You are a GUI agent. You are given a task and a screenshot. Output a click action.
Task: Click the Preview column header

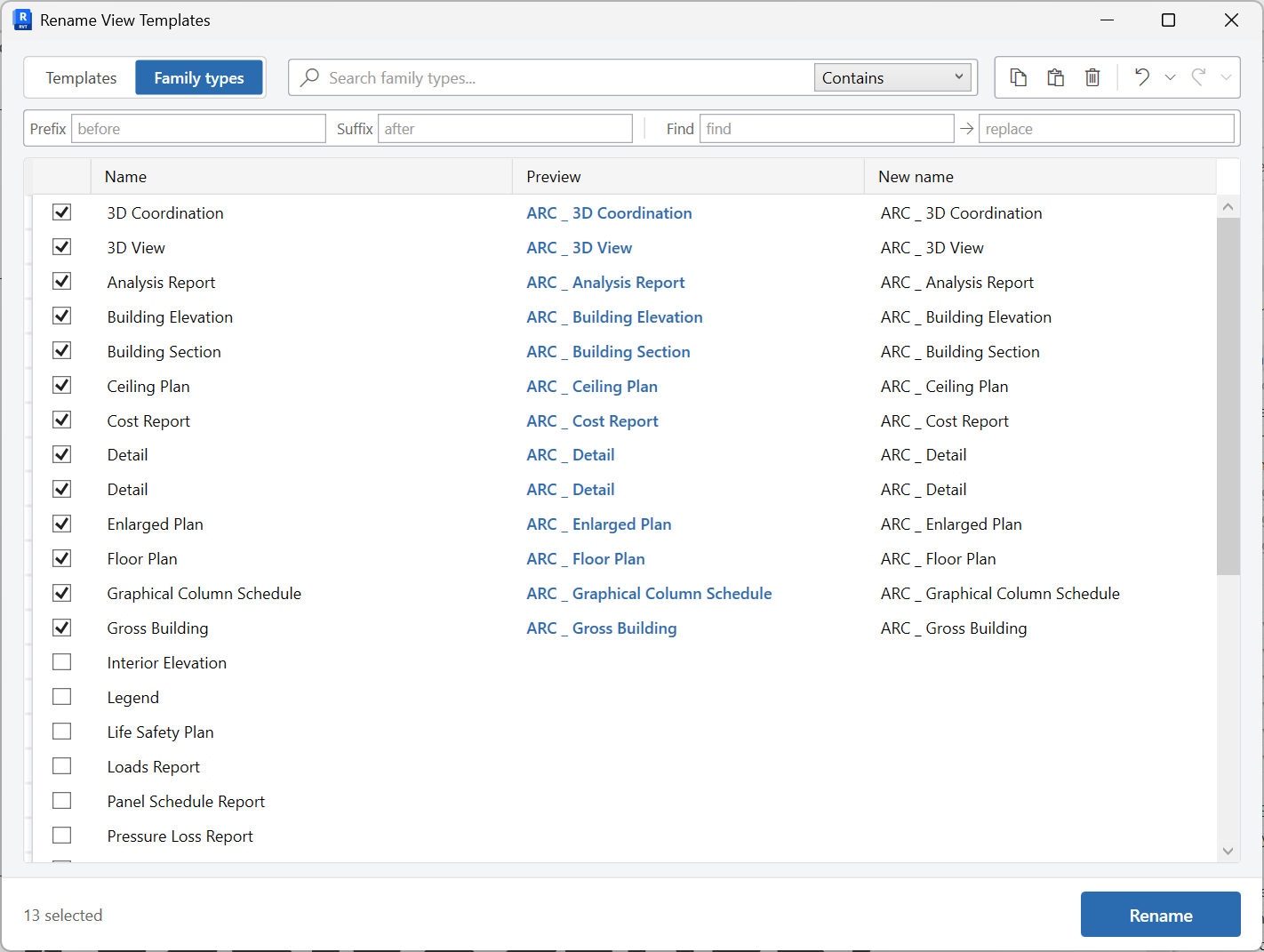coord(688,177)
